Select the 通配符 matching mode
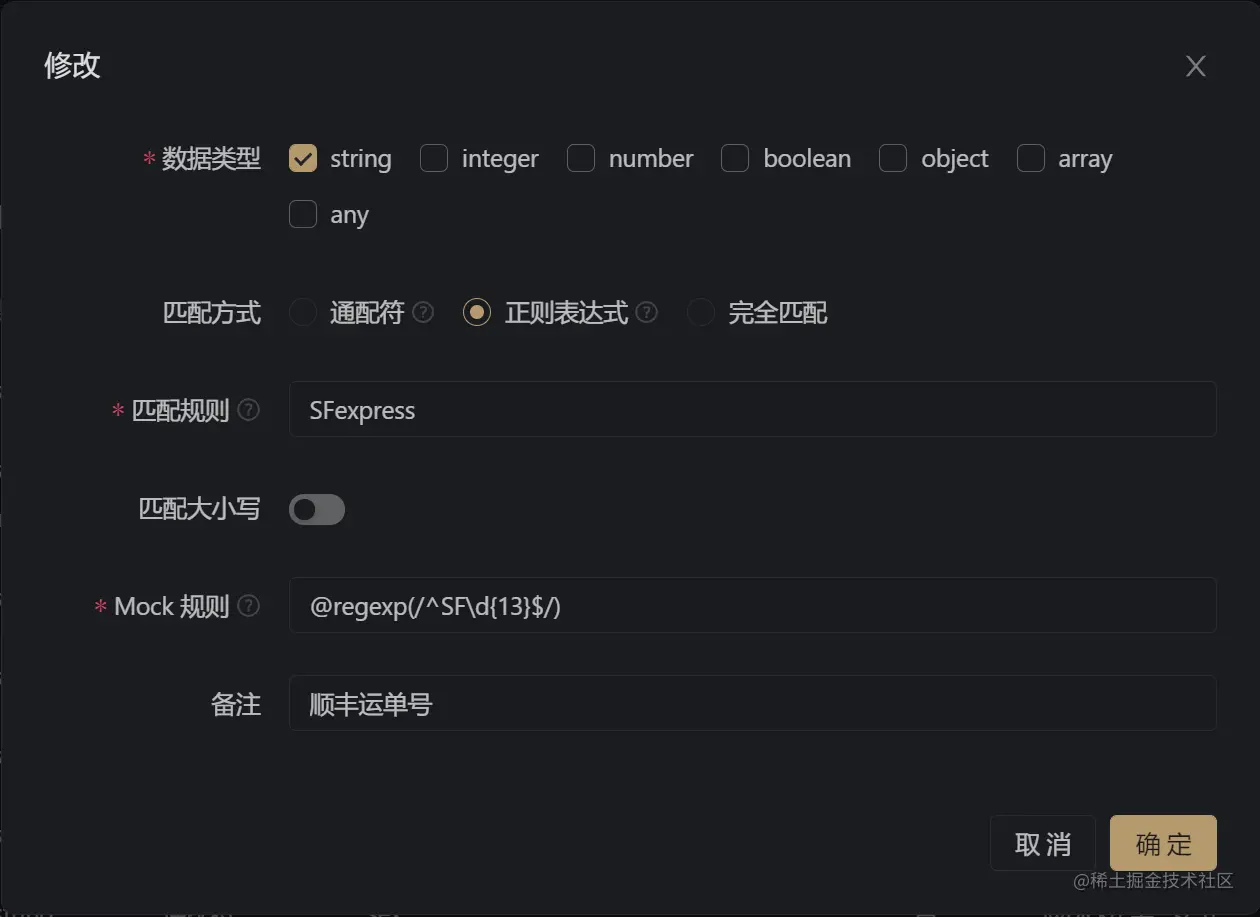1260x917 pixels. [x=302, y=312]
